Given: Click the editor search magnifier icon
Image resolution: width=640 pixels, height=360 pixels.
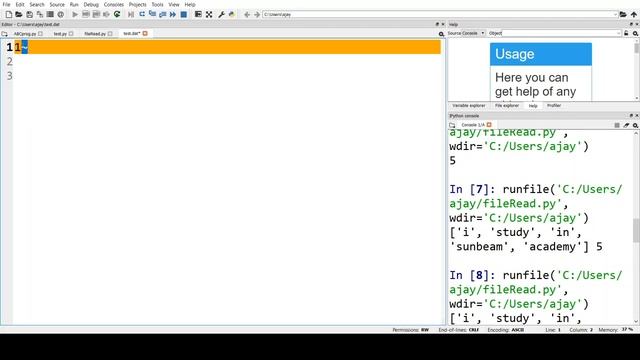Looking at the screenshot, I should click(x=441, y=34).
